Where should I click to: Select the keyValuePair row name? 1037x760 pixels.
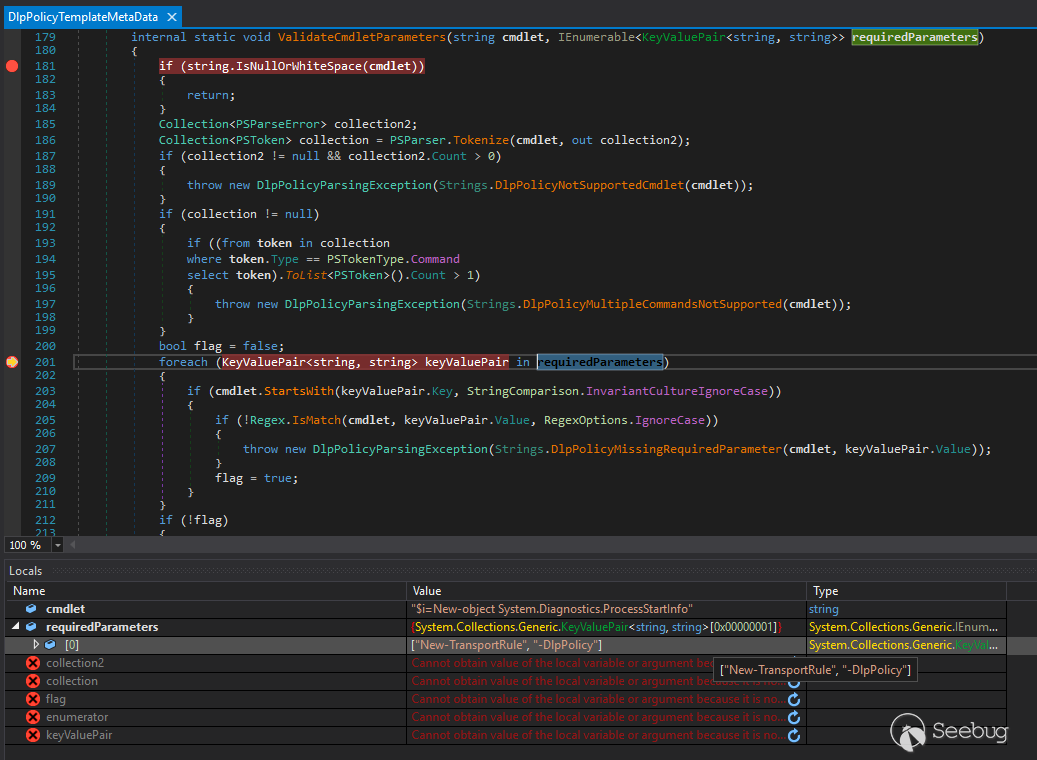pyautogui.click(x=79, y=735)
